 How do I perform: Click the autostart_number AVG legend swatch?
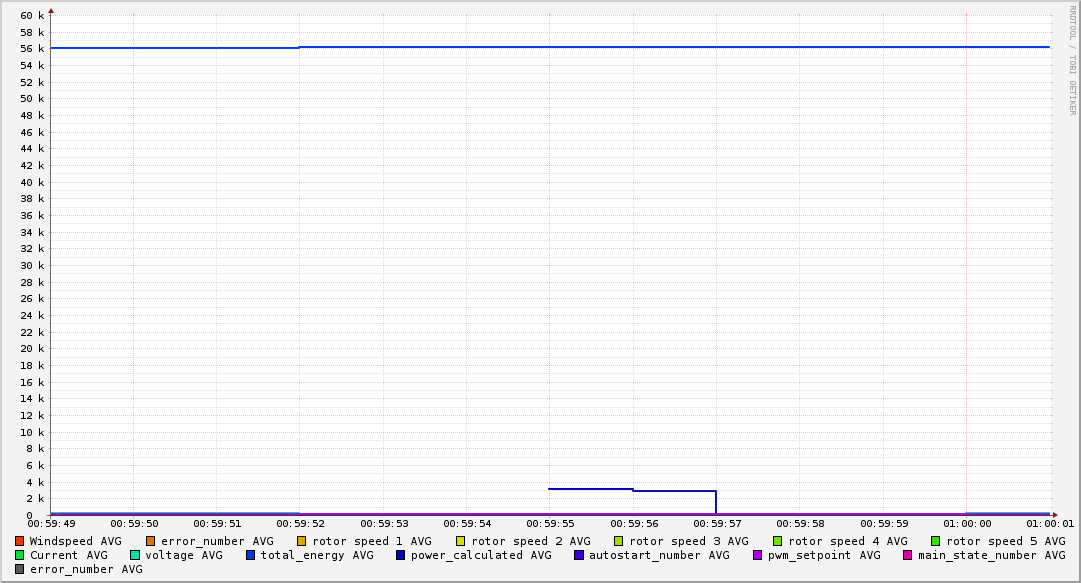click(579, 555)
